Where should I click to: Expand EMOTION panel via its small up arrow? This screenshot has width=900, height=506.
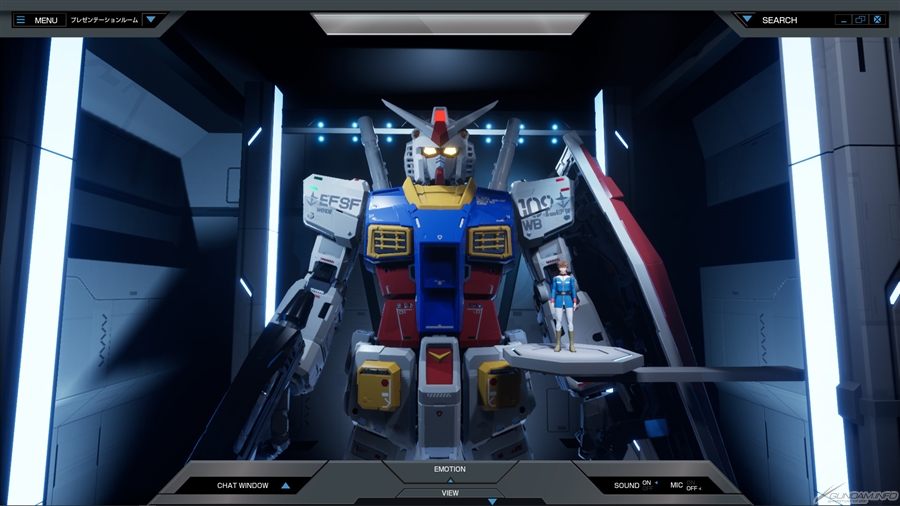(450, 480)
